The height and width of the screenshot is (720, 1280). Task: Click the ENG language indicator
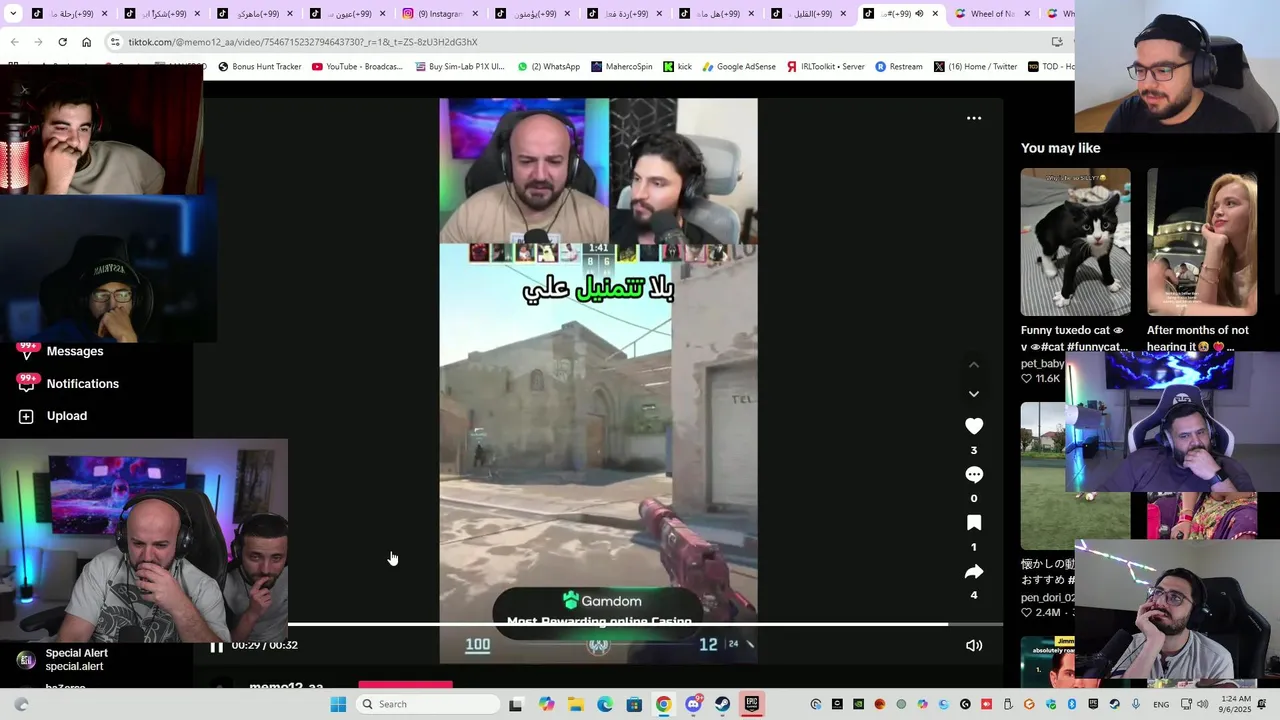1161,705
